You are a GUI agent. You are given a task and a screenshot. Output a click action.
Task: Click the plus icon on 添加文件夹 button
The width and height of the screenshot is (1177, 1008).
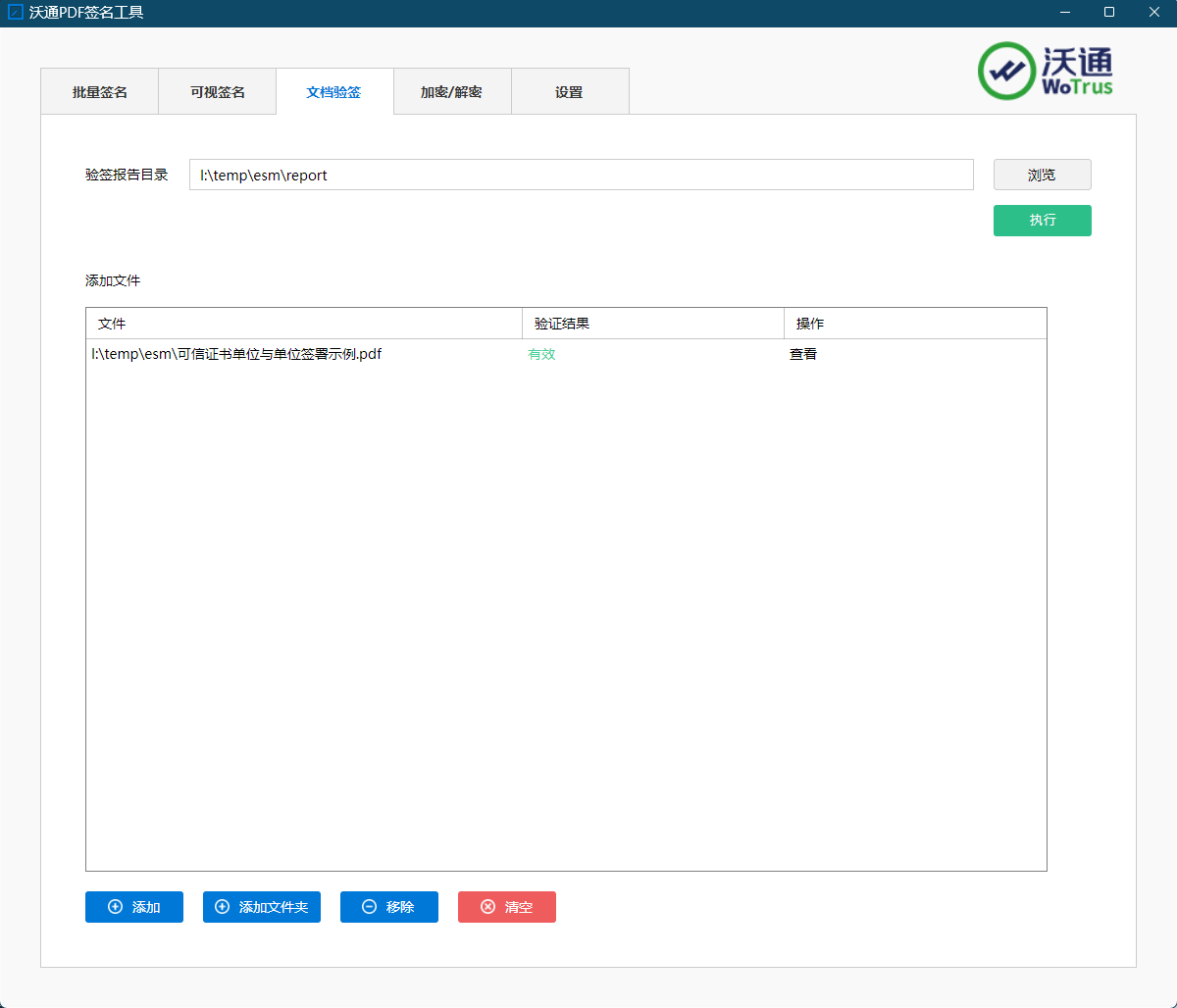click(222, 907)
